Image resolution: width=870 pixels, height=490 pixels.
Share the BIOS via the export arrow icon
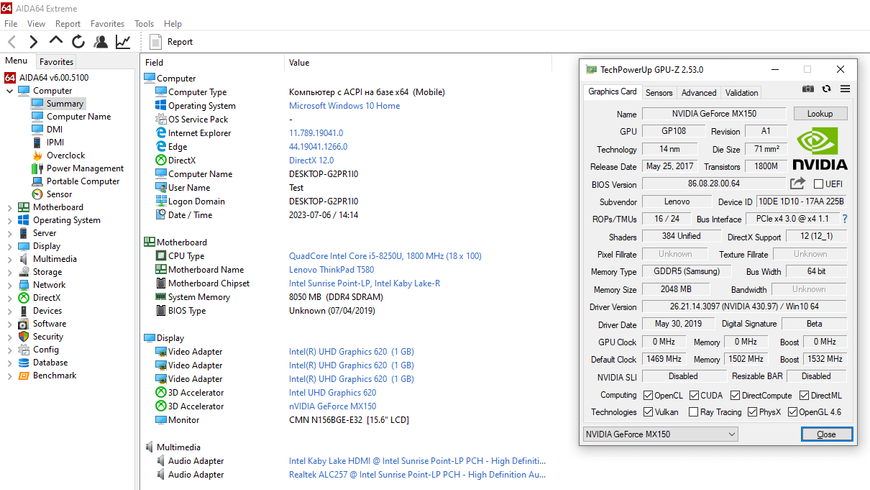coord(797,184)
